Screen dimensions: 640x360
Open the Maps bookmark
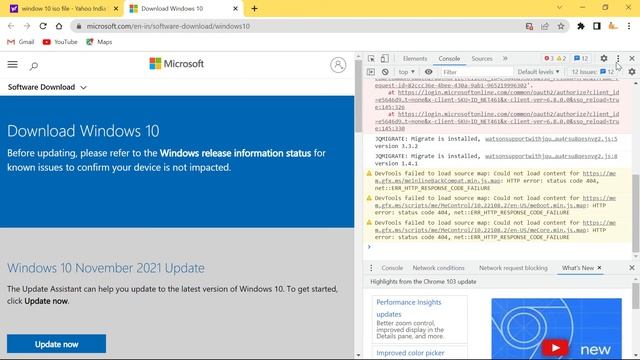pyautogui.click(x=99, y=42)
